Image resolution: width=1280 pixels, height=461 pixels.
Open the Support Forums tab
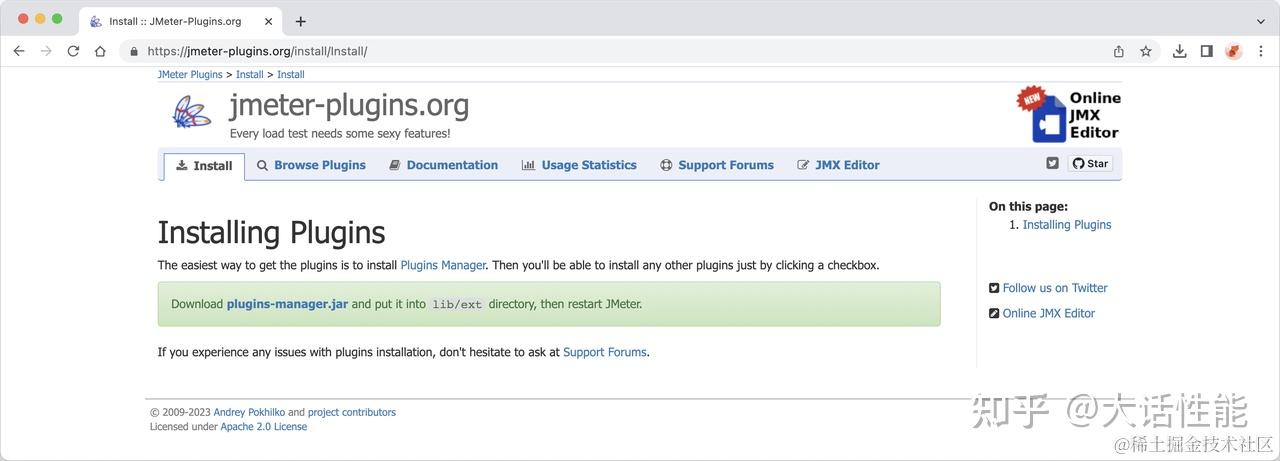point(717,165)
